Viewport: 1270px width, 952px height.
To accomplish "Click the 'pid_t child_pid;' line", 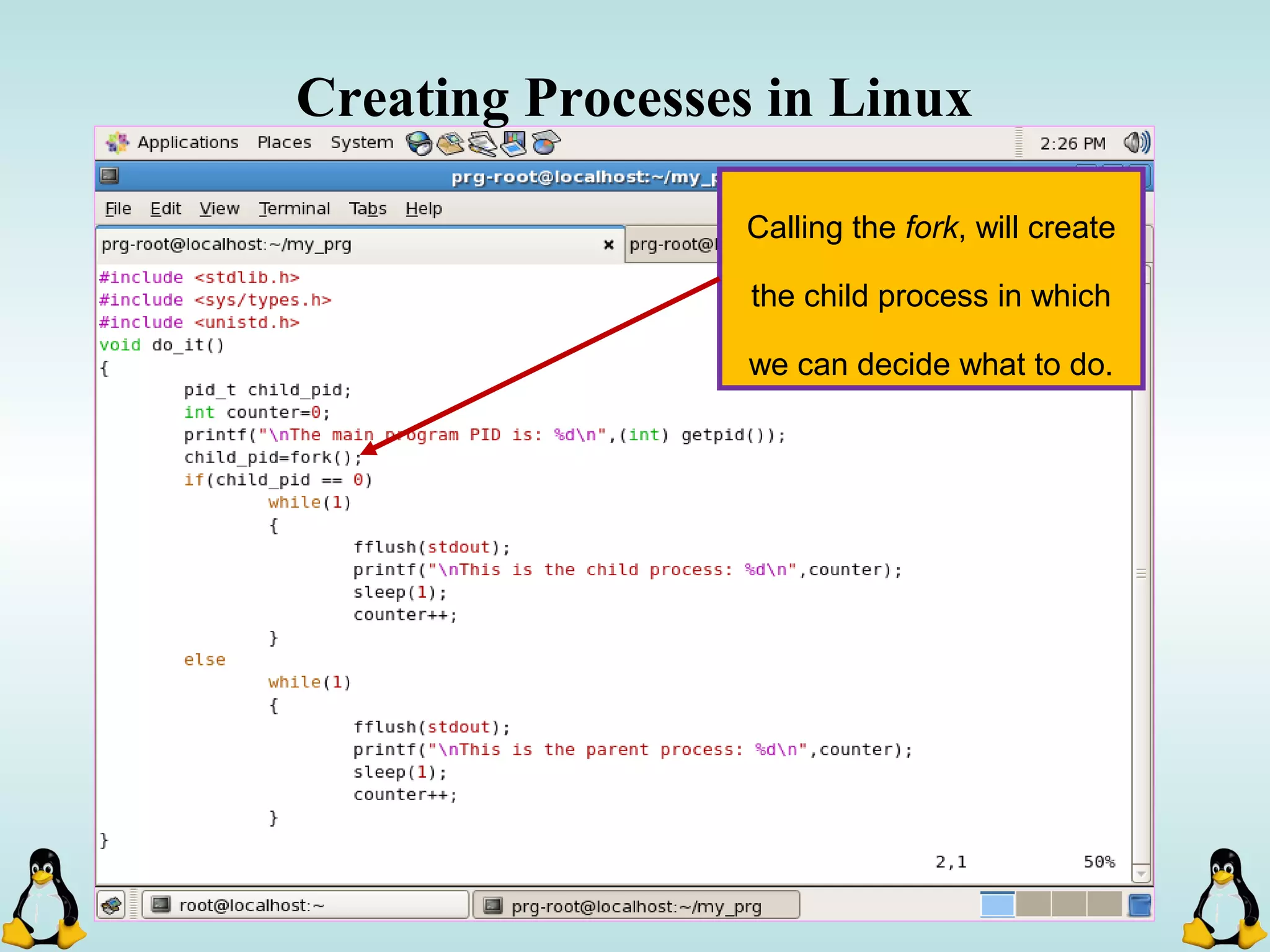I will (x=268, y=390).
